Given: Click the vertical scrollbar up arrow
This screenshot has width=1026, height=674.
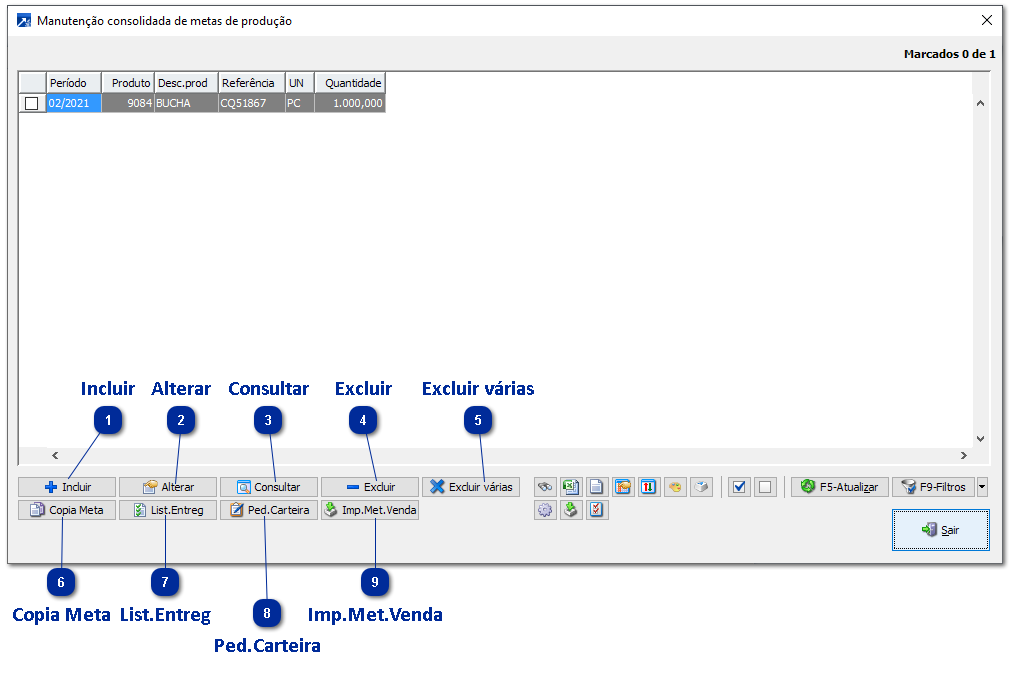Looking at the screenshot, I should (x=980, y=103).
